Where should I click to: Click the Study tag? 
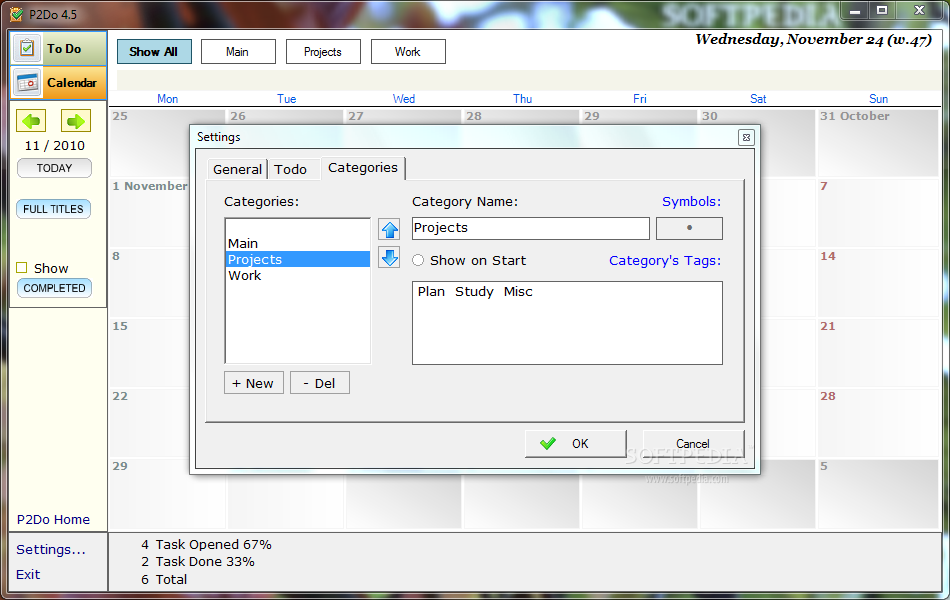[474, 292]
